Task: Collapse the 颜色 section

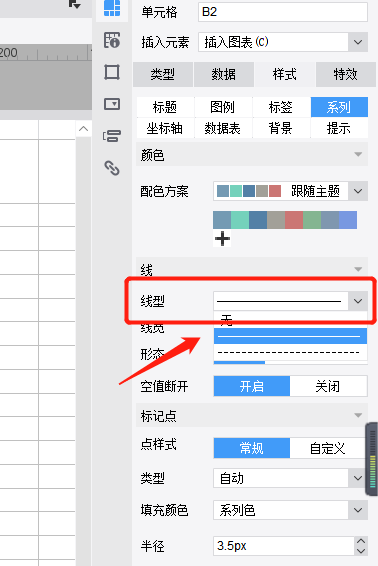Action: click(358, 154)
